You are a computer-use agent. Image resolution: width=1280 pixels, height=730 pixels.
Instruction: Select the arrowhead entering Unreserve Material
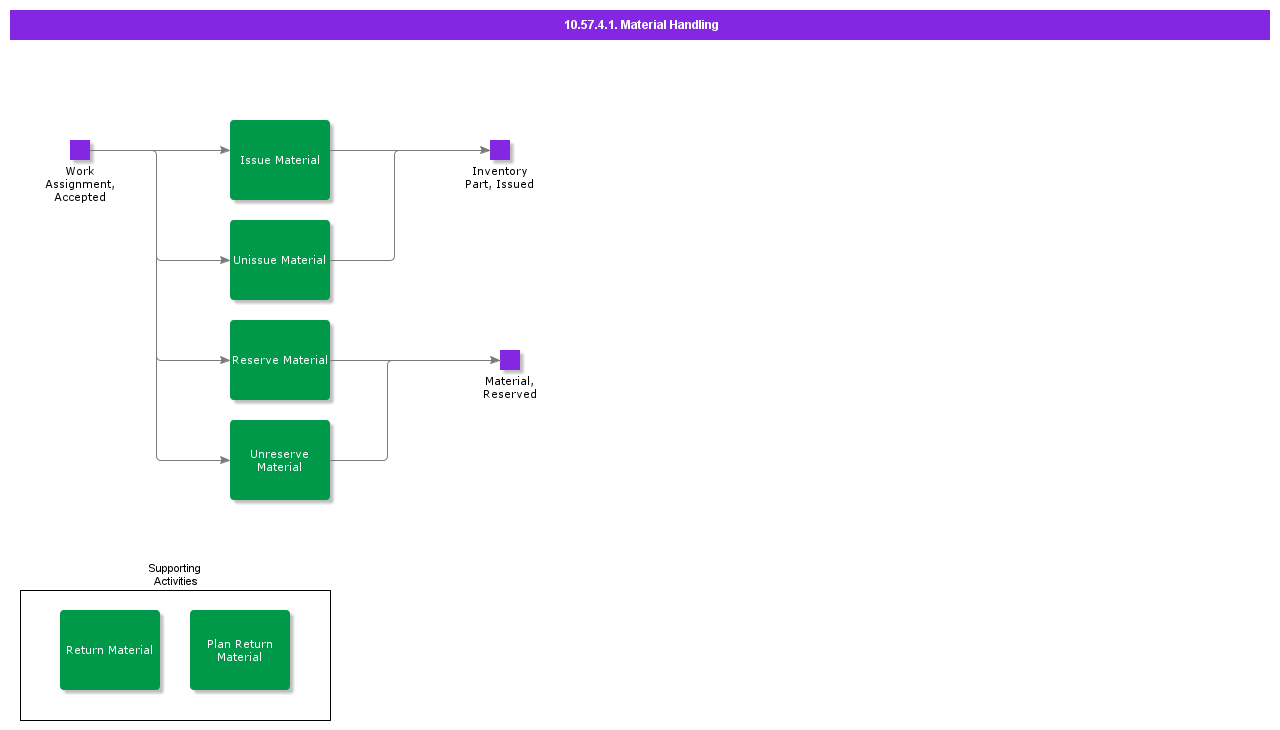point(225,461)
